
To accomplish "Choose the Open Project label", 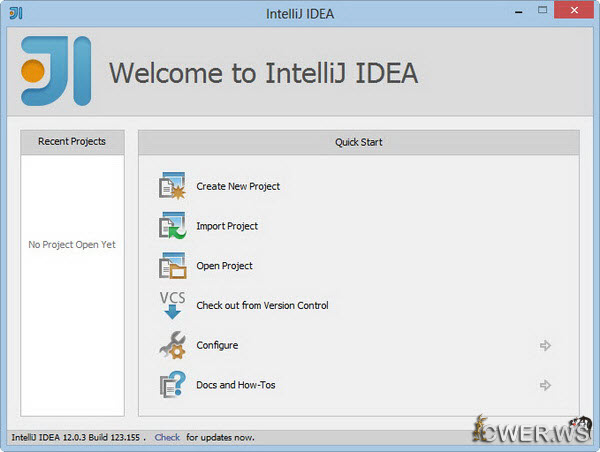I will pyautogui.click(x=224, y=266).
